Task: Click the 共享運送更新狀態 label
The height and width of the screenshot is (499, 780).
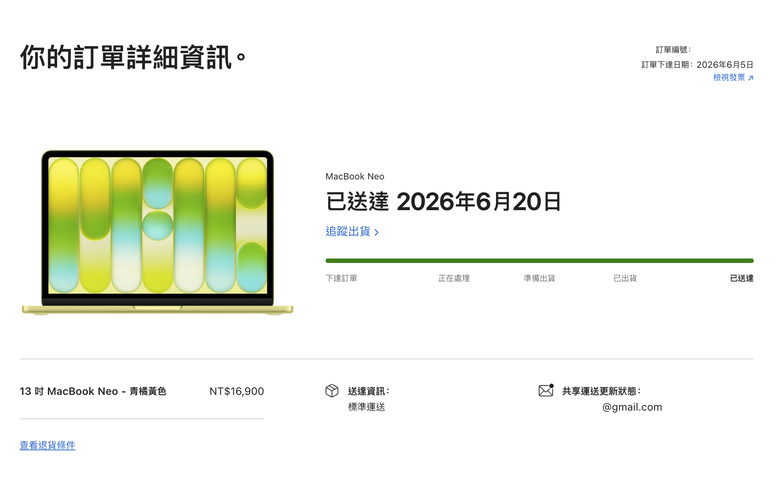Action: [601, 391]
